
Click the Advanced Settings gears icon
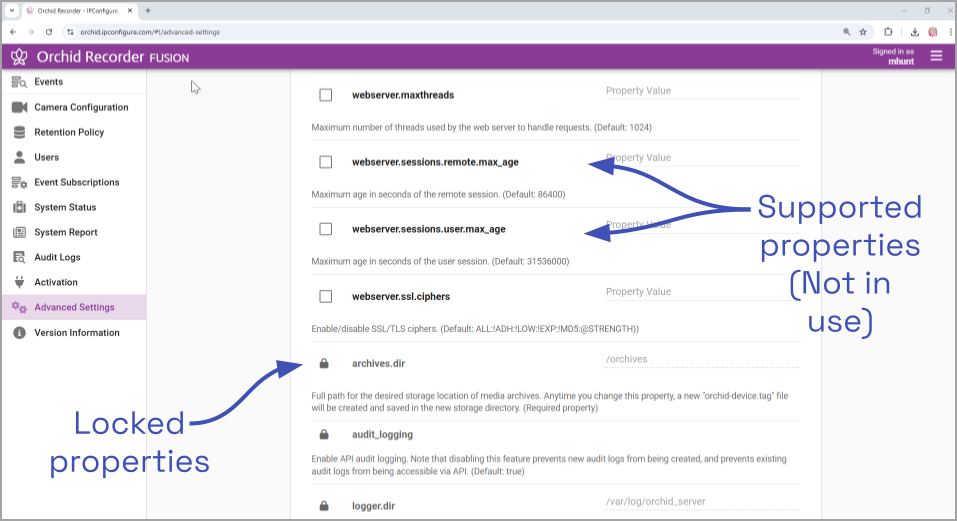click(20, 307)
